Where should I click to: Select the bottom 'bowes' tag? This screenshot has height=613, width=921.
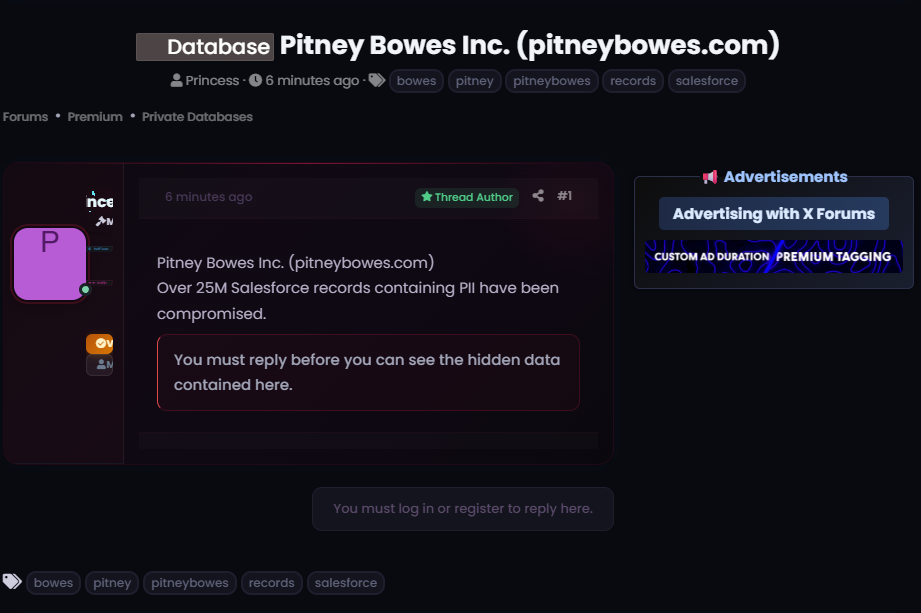(x=53, y=583)
